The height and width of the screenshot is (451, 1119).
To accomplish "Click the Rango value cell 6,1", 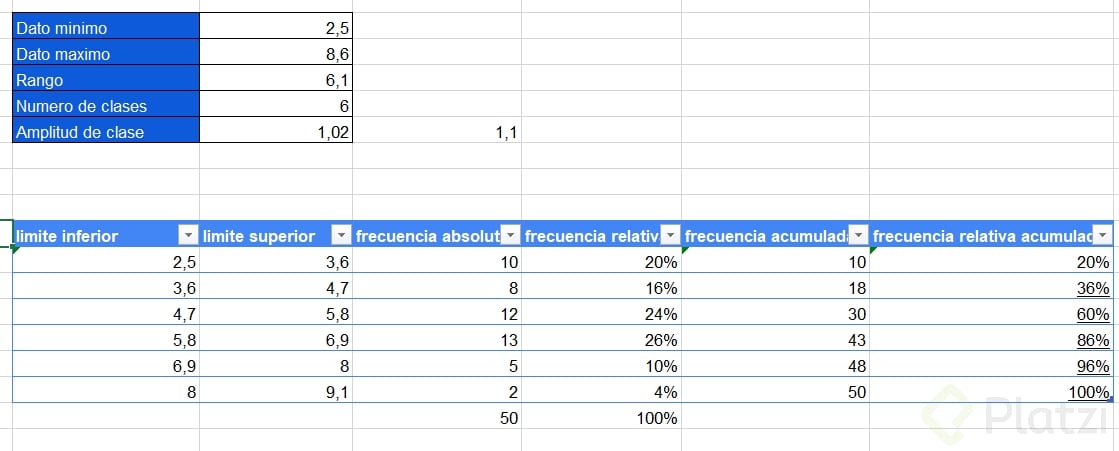I will (275, 80).
